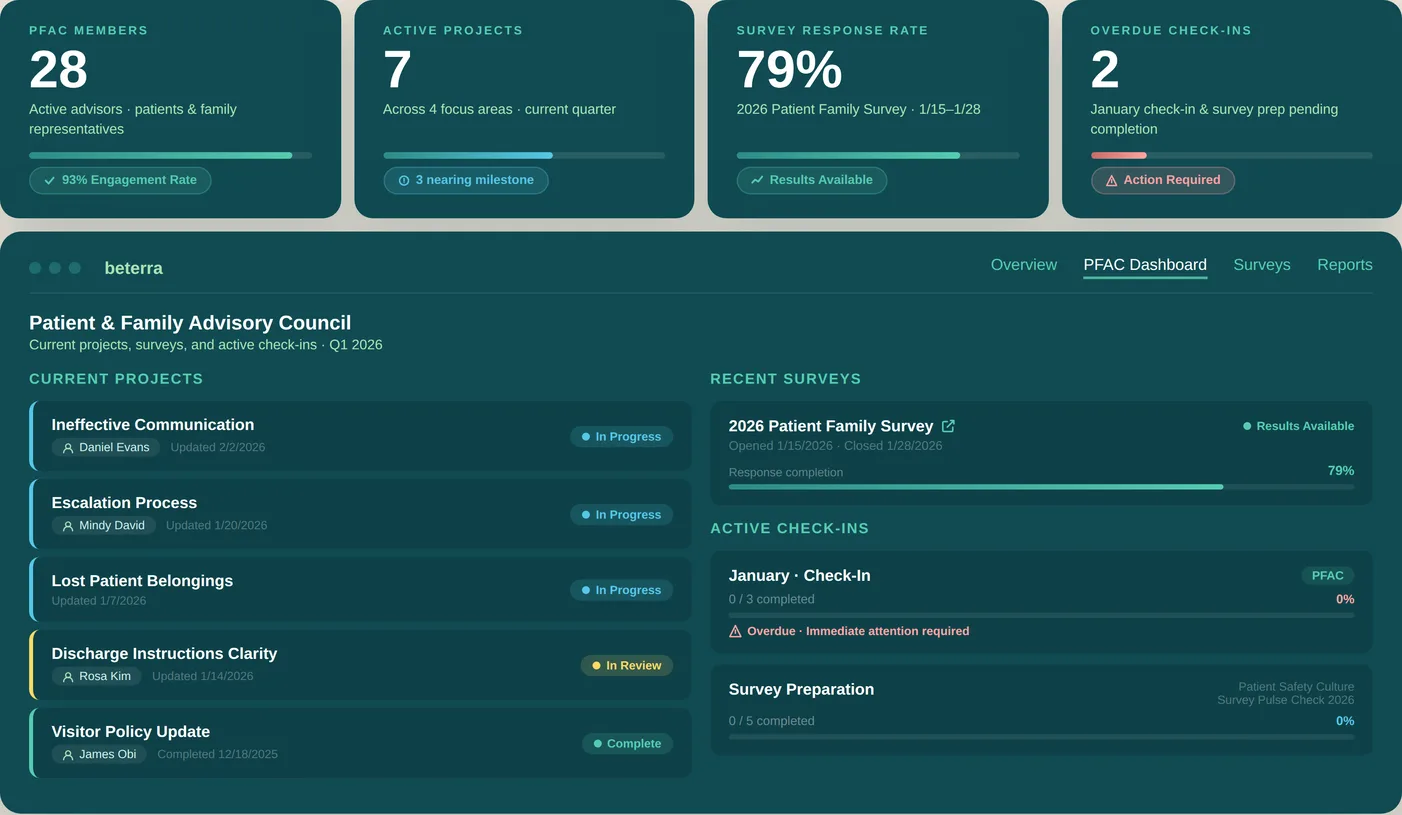
Task: Select the person icon beside Daniel Evans
Action: (x=67, y=447)
